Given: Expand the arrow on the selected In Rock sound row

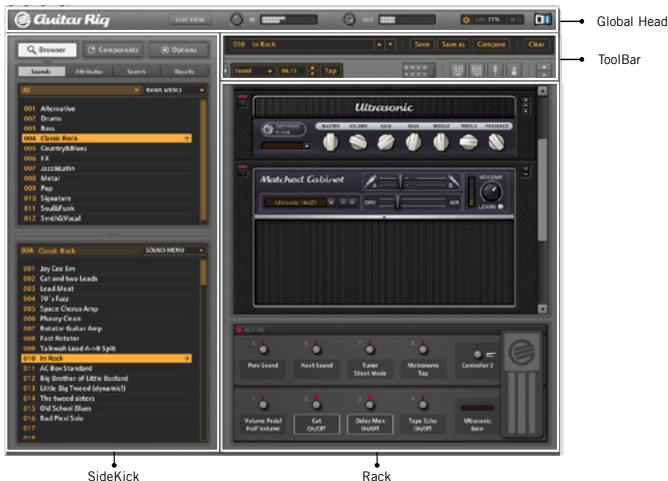Looking at the screenshot, I should [x=187, y=359].
